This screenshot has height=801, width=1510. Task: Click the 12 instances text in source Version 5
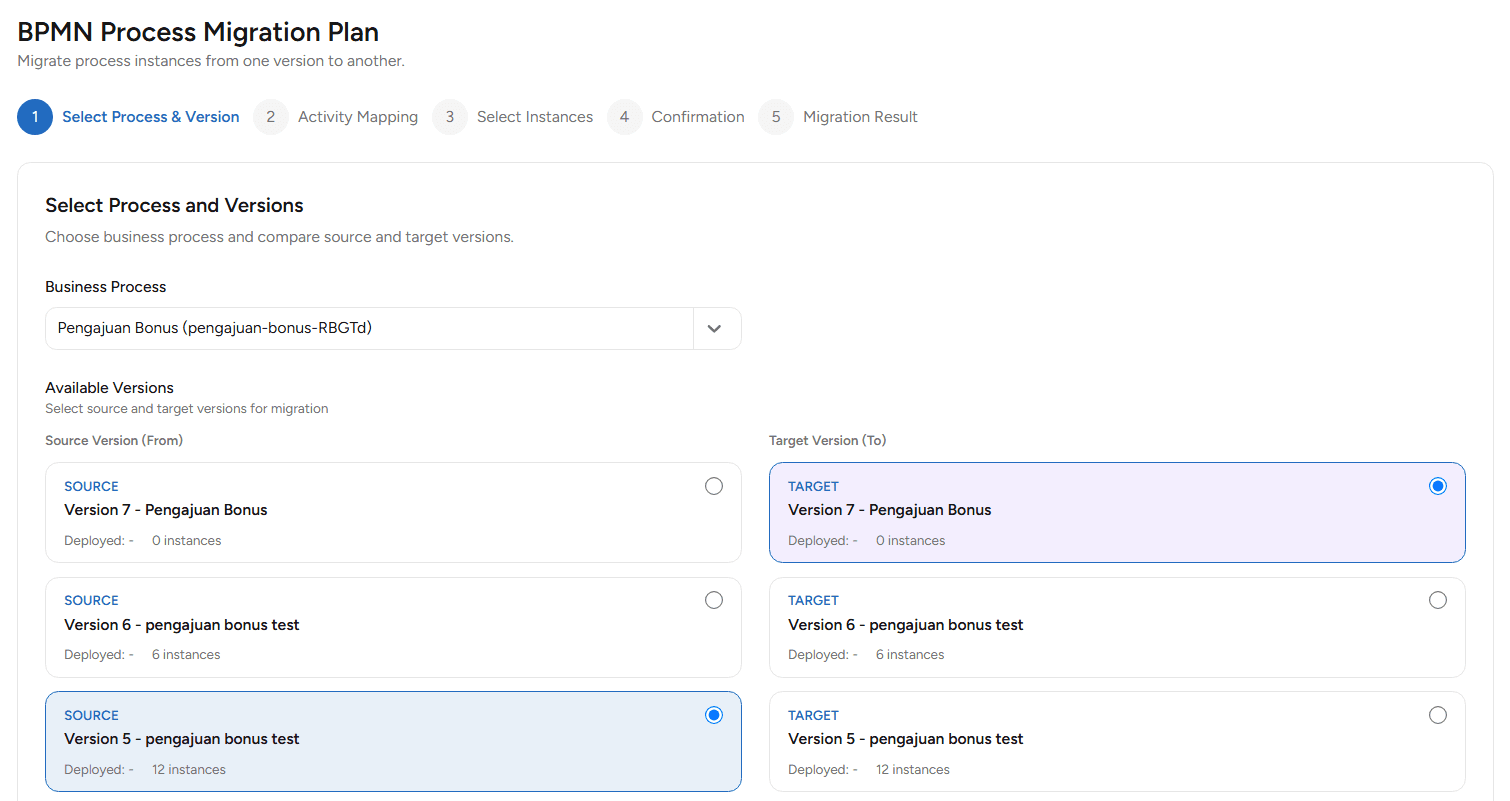[189, 770]
